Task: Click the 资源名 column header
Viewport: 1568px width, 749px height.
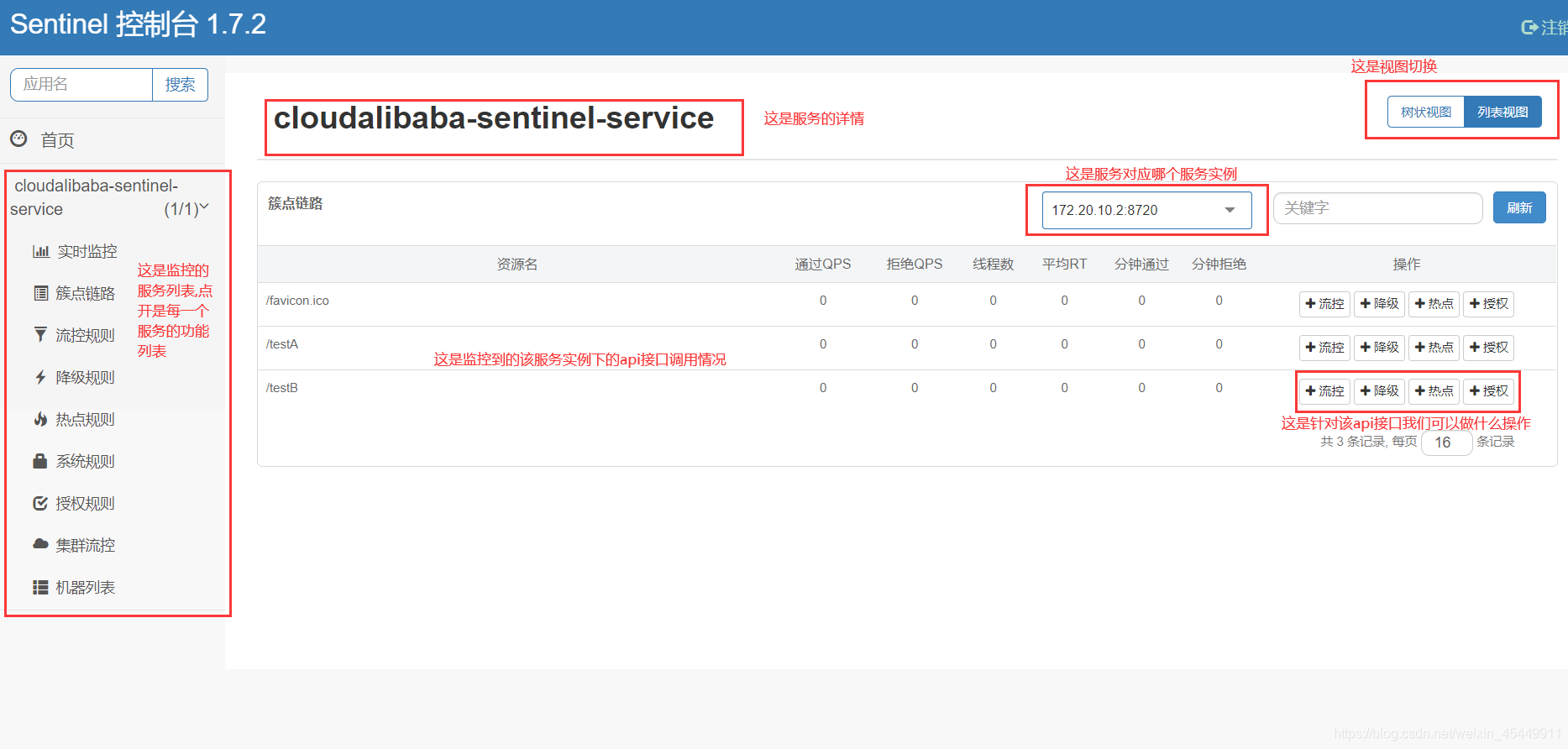Action: click(517, 265)
